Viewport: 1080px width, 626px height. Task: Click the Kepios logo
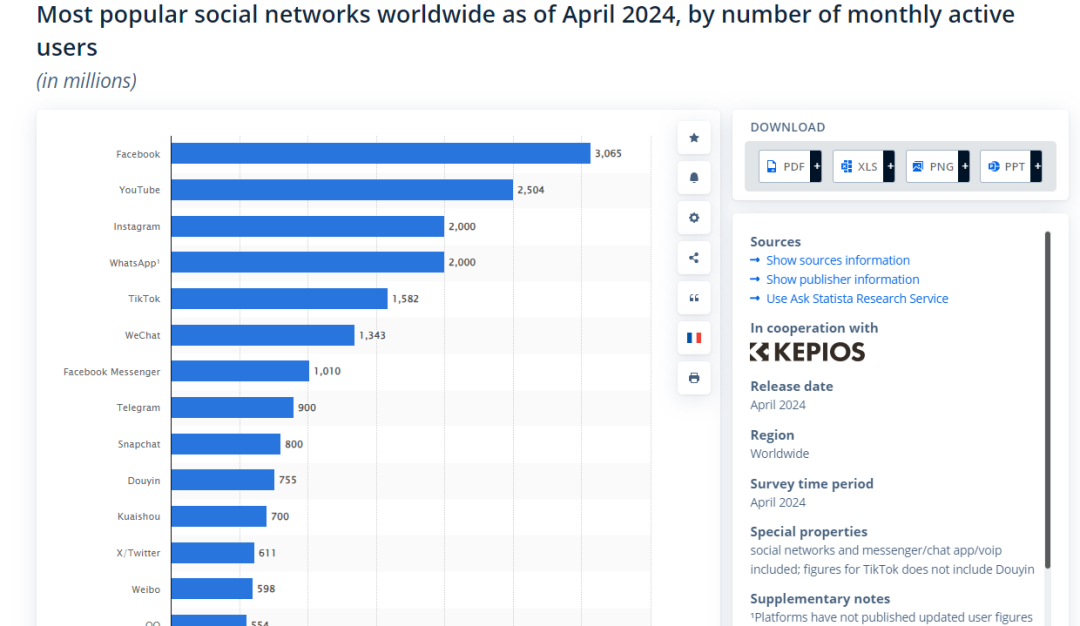pos(807,352)
